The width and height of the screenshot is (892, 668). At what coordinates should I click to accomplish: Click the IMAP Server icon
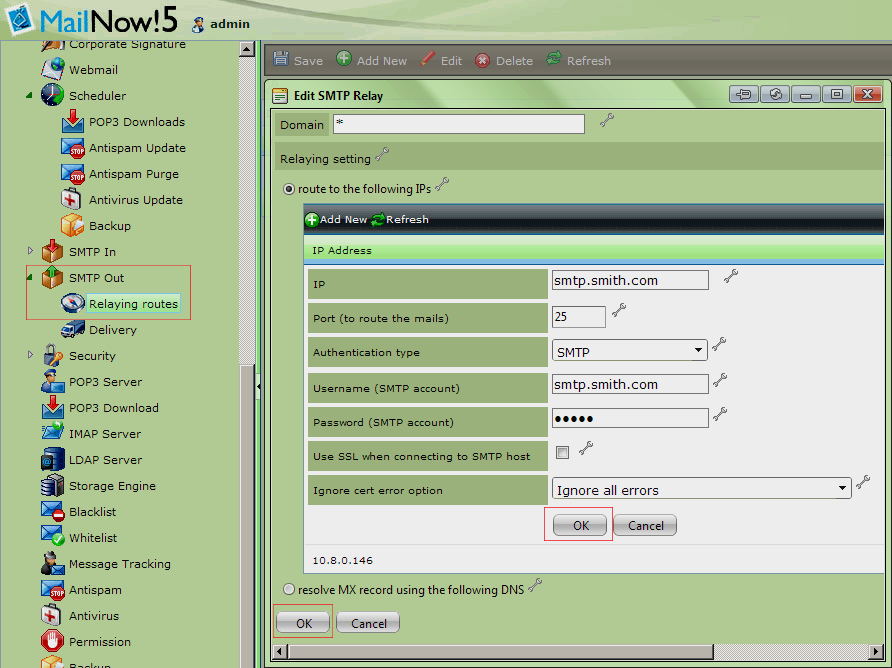[x=52, y=431]
